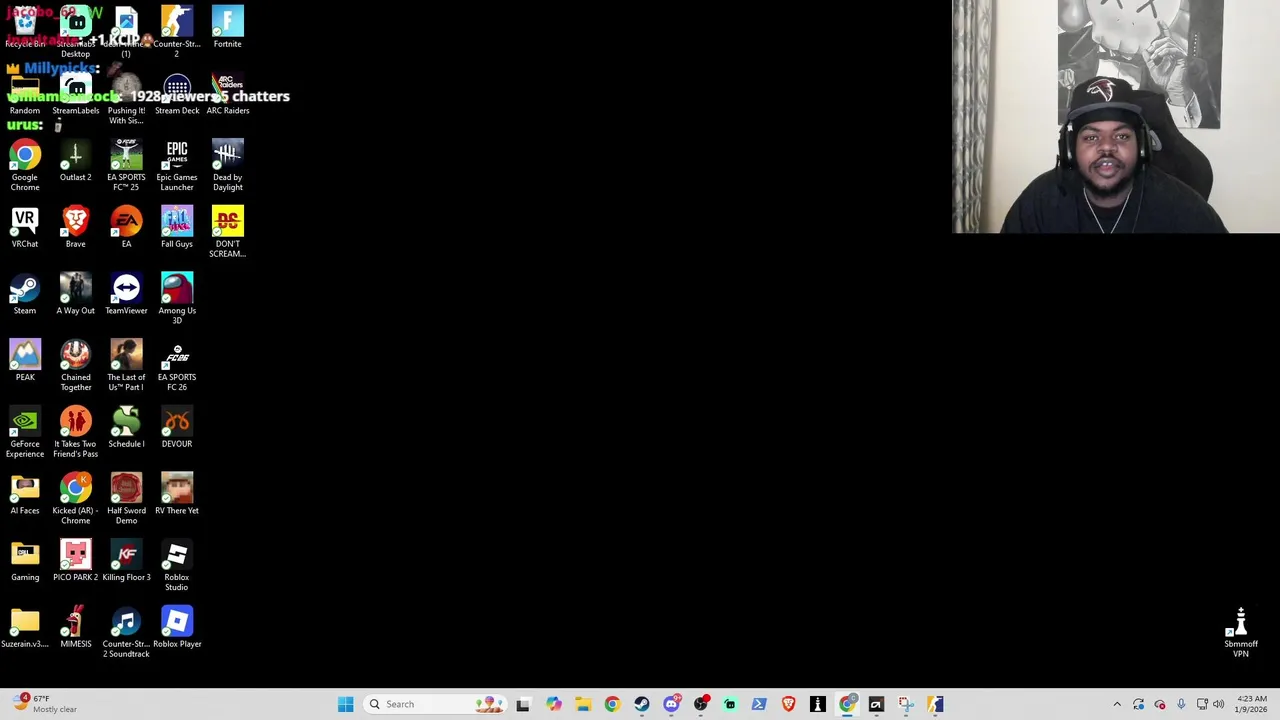Open the Fall Guys shortcut
The width and height of the screenshot is (1280, 720).
tap(177, 228)
